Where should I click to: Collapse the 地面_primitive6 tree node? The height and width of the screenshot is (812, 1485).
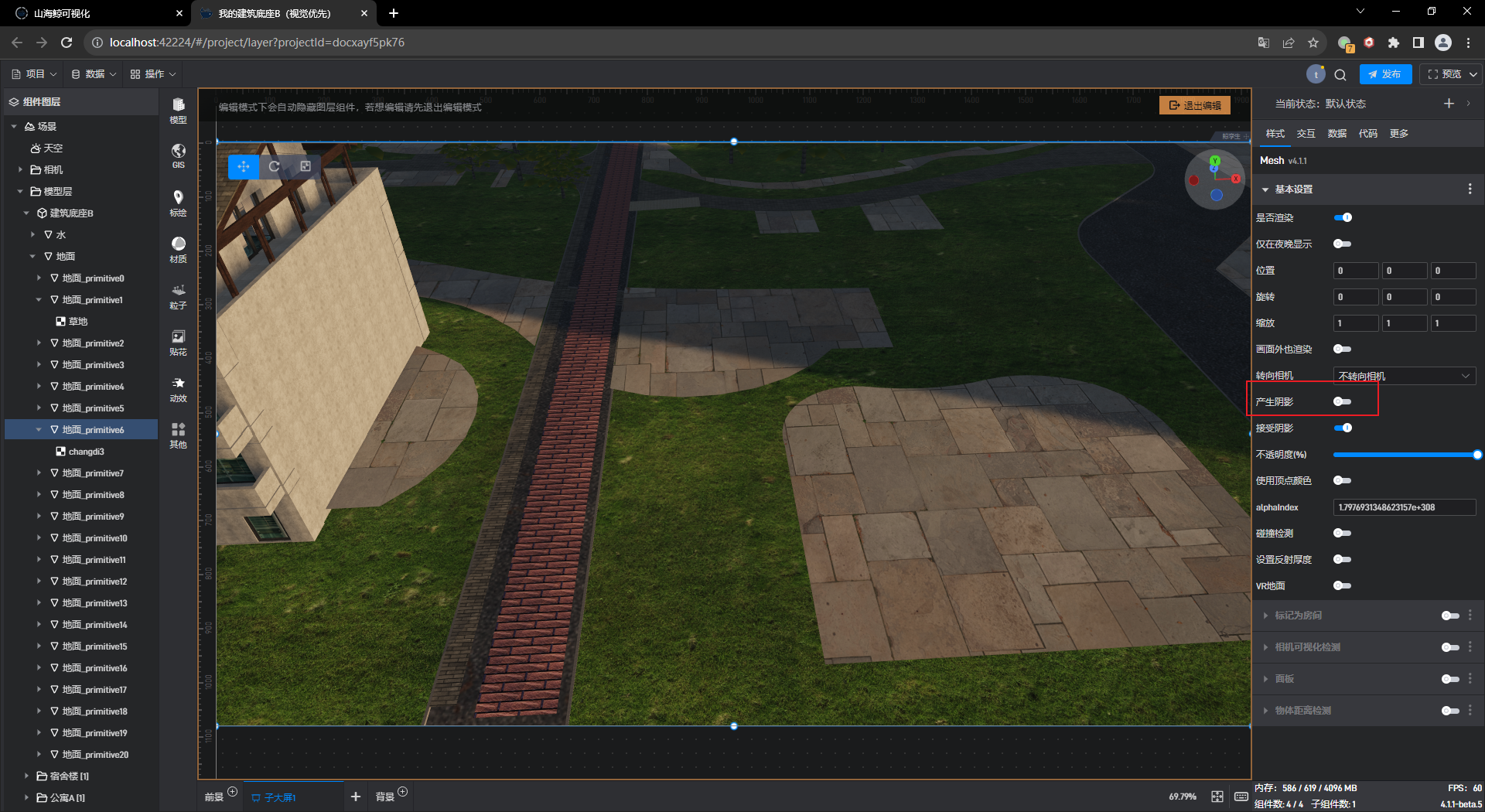pyautogui.click(x=39, y=430)
